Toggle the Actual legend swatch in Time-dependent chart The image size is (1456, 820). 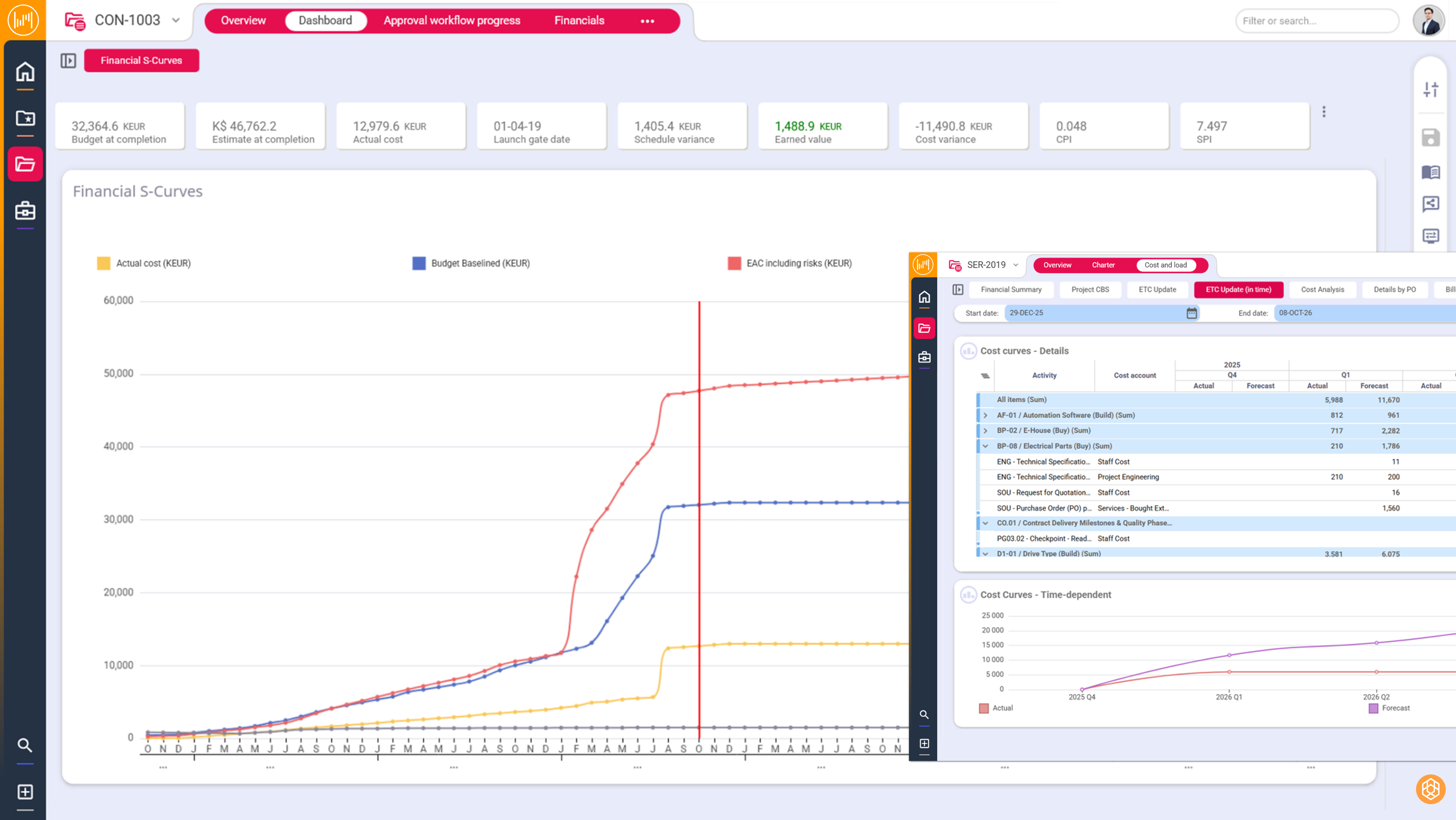[x=983, y=708]
